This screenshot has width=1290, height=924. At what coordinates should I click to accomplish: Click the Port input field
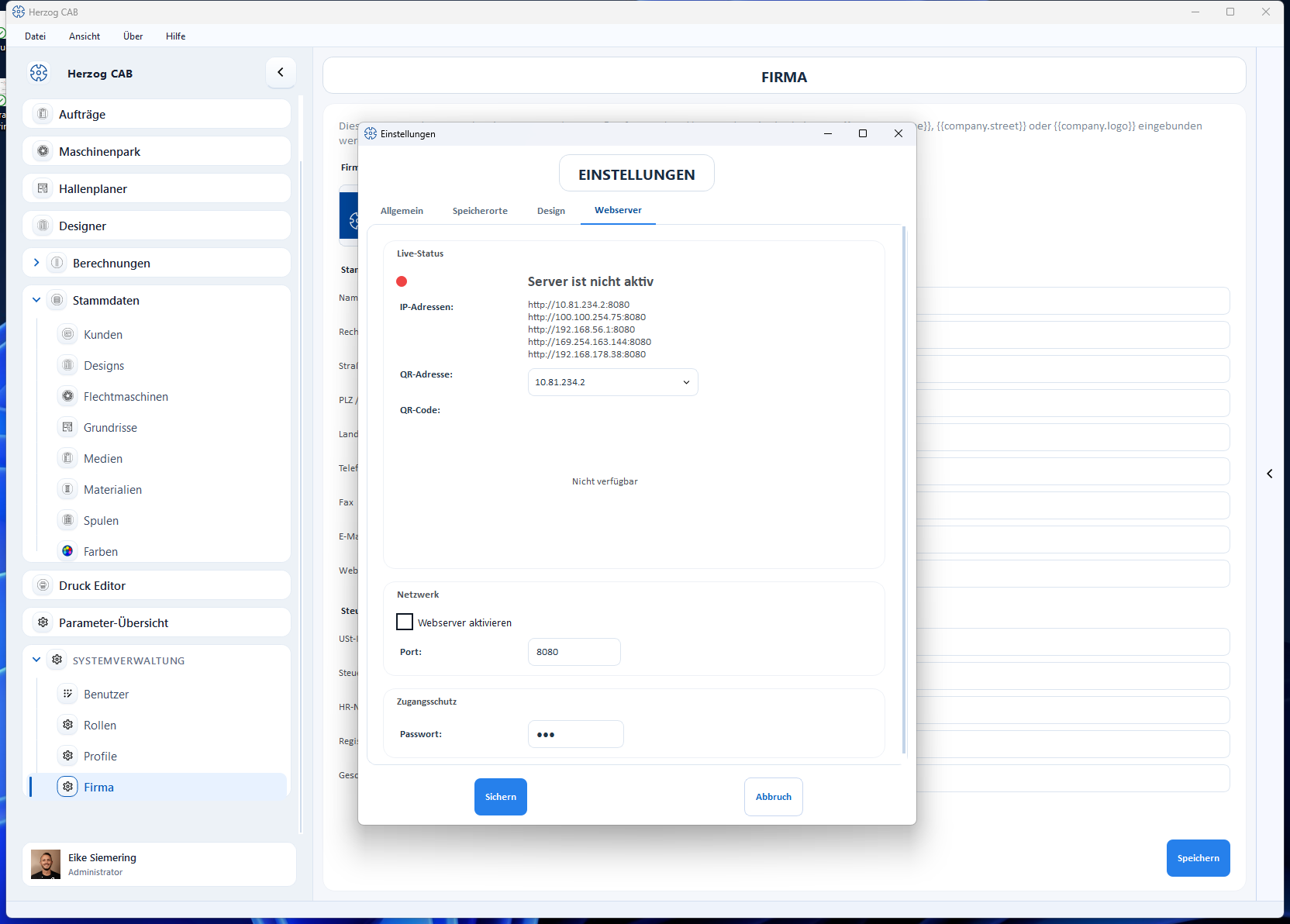(x=574, y=652)
